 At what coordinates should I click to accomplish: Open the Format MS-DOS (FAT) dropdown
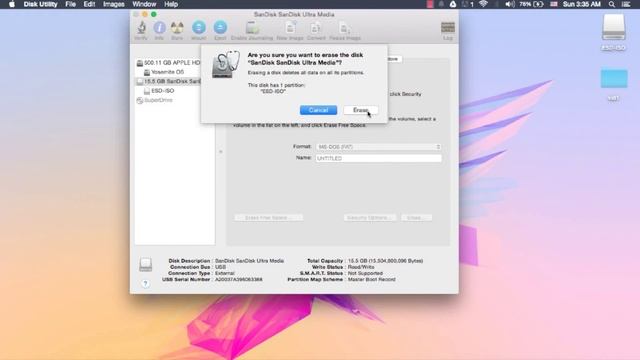[378, 147]
